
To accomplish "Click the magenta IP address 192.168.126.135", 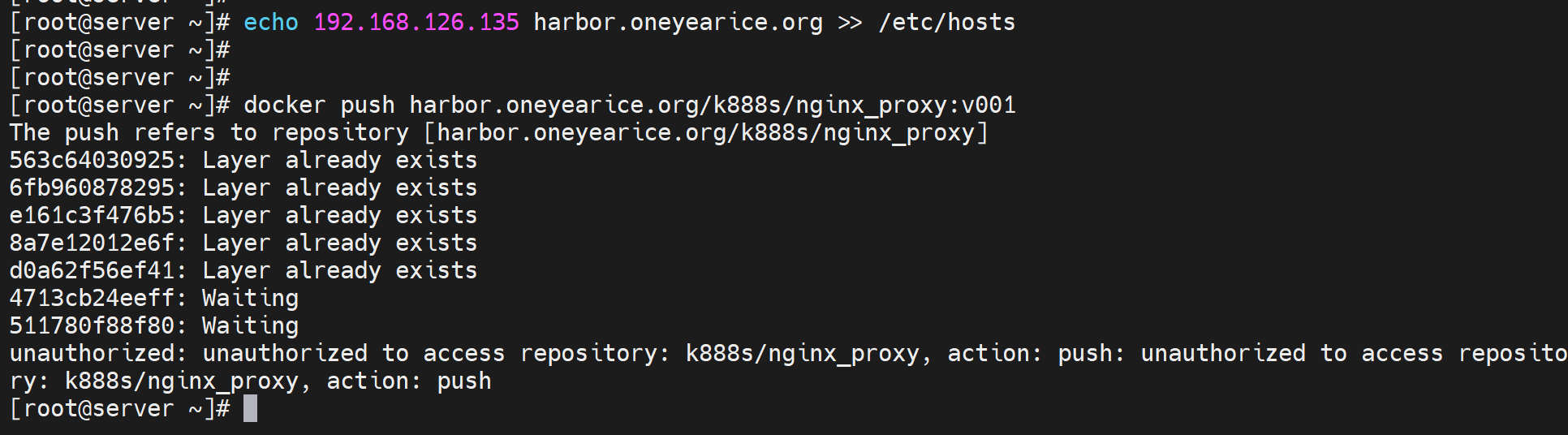I will [416, 23].
